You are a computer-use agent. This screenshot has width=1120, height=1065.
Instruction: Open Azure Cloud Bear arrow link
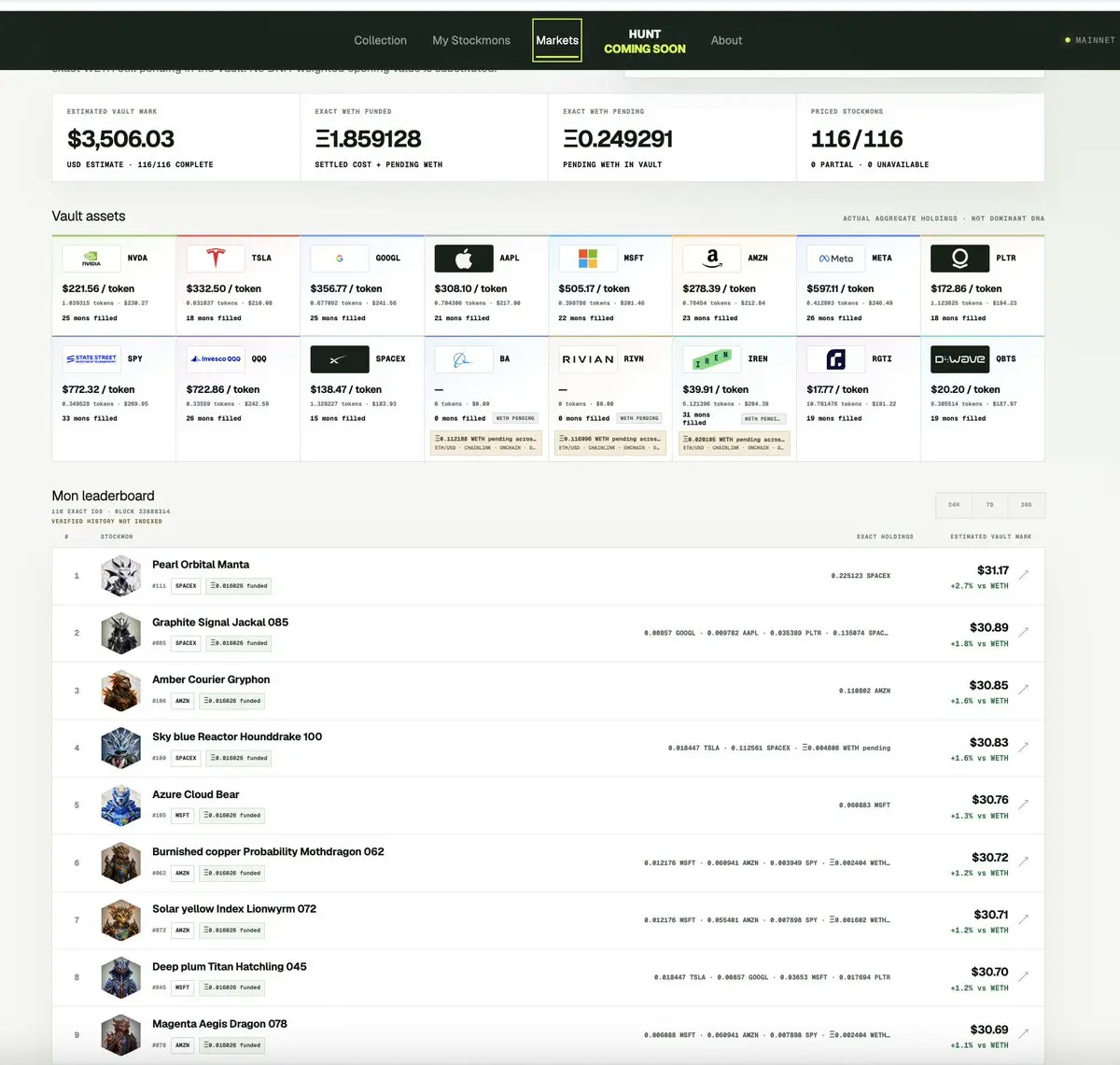pyautogui.click(x=1024, y=805)
